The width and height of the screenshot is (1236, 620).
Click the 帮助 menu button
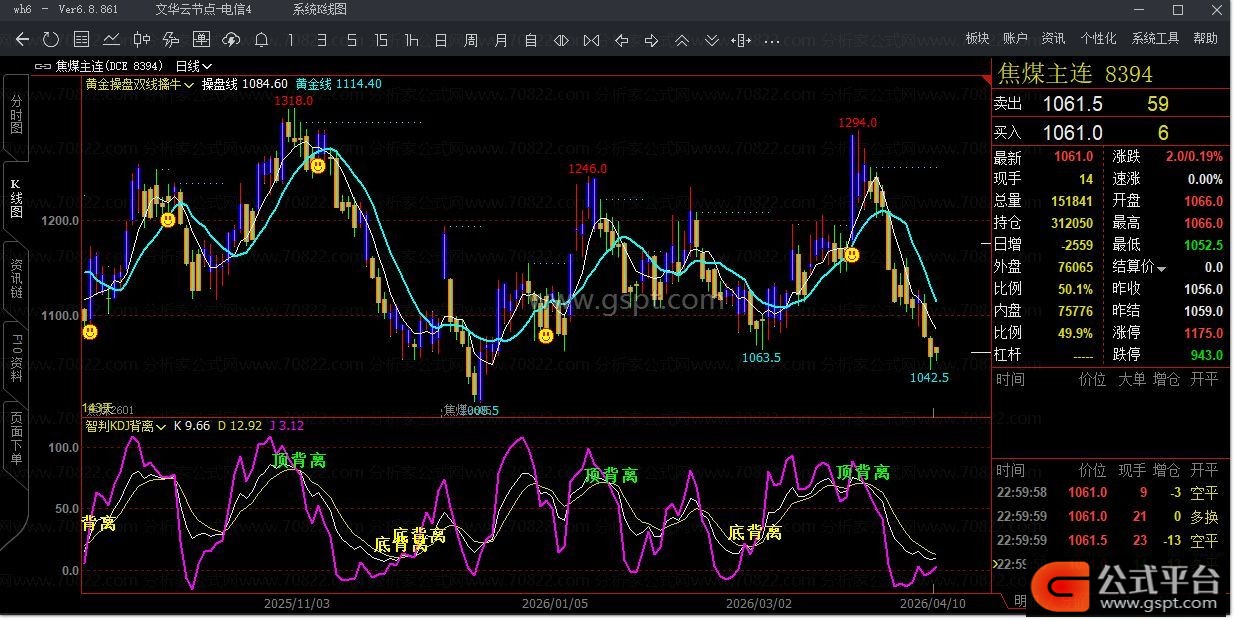[x=1205, y=38]
